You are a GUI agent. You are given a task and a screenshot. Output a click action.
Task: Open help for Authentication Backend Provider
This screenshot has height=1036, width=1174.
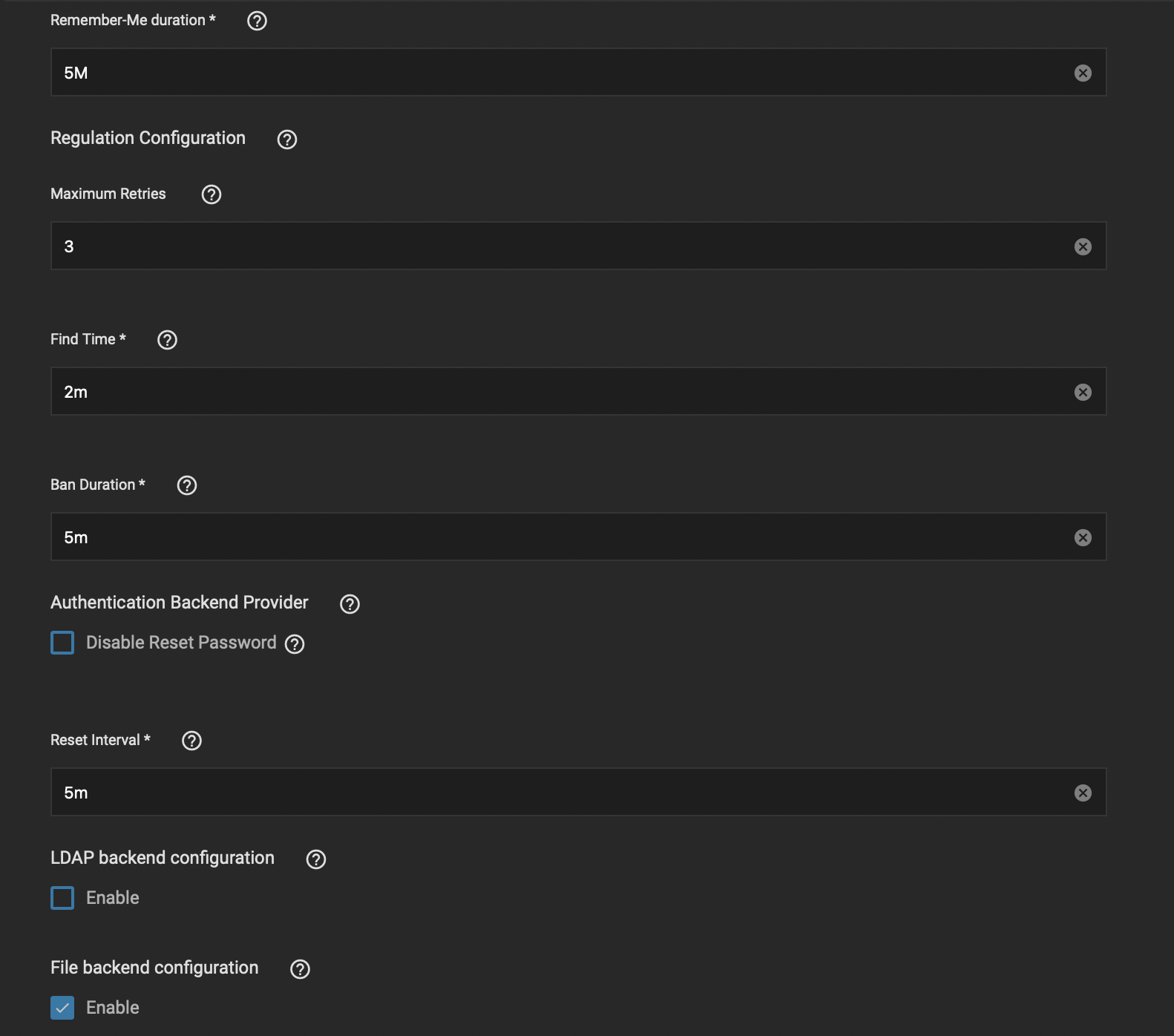point(350,603)
